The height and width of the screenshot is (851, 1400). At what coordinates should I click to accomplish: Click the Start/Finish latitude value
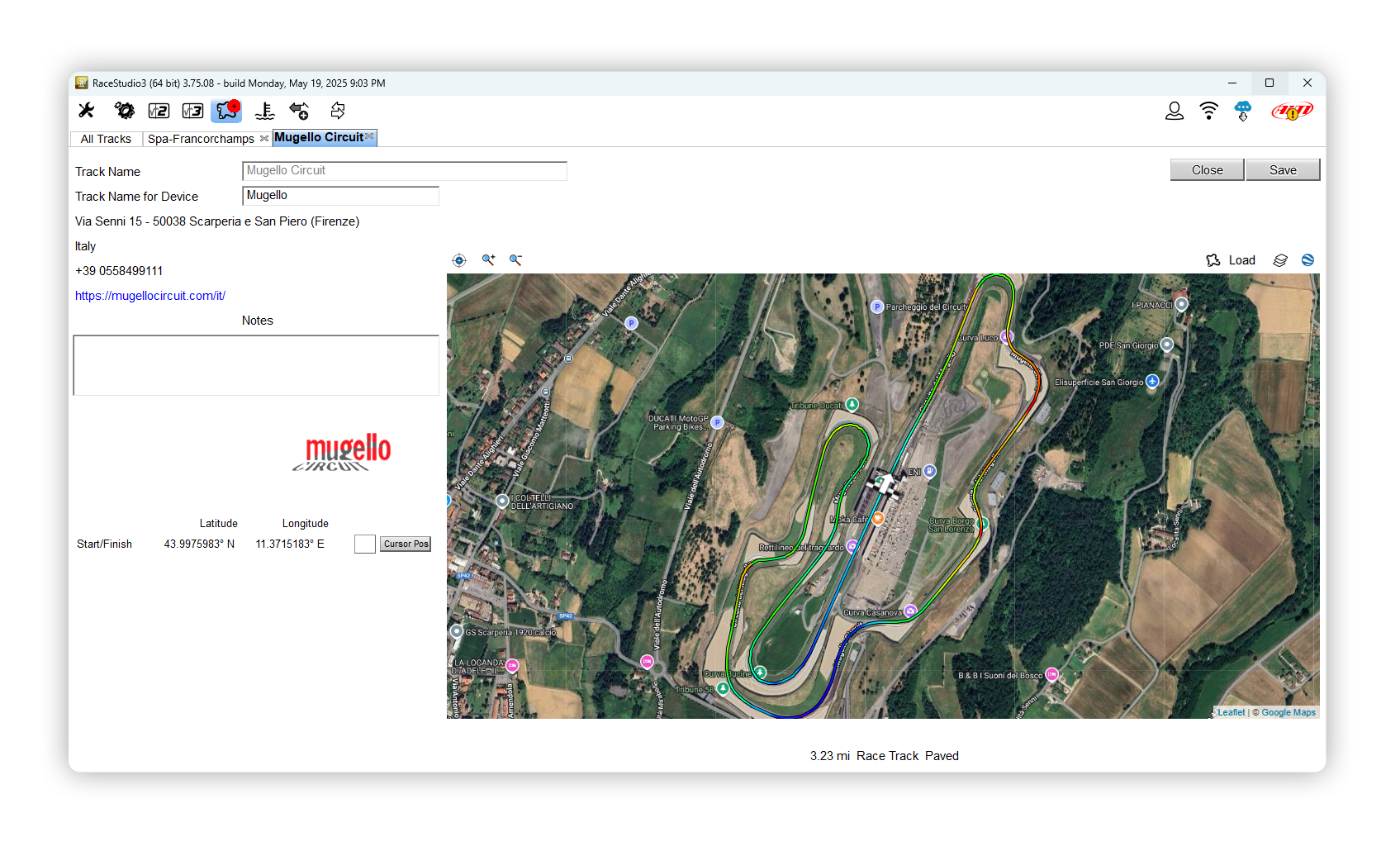pos(199,544)
